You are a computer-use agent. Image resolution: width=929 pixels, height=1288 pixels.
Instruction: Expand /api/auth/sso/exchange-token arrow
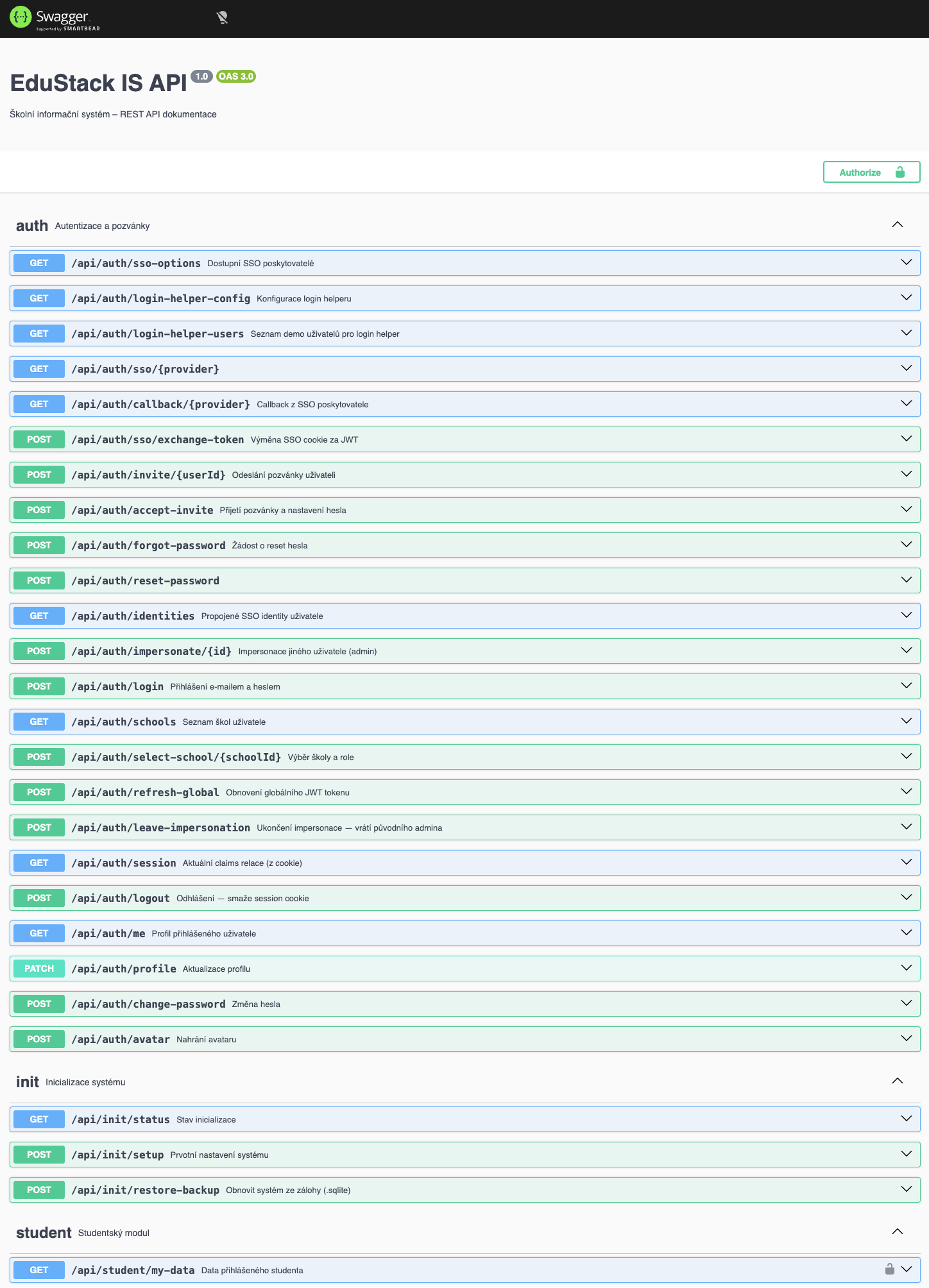(x=907, y=439)
